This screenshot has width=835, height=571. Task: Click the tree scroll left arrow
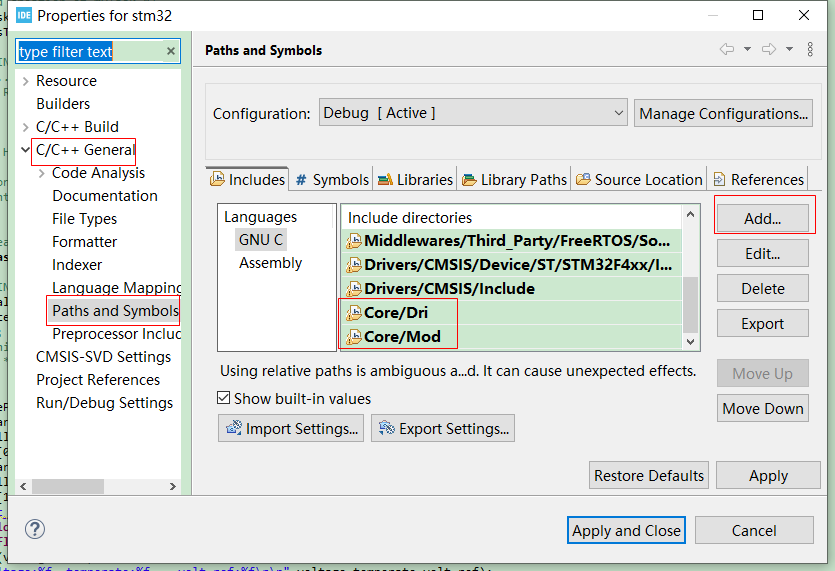[23, 486]
